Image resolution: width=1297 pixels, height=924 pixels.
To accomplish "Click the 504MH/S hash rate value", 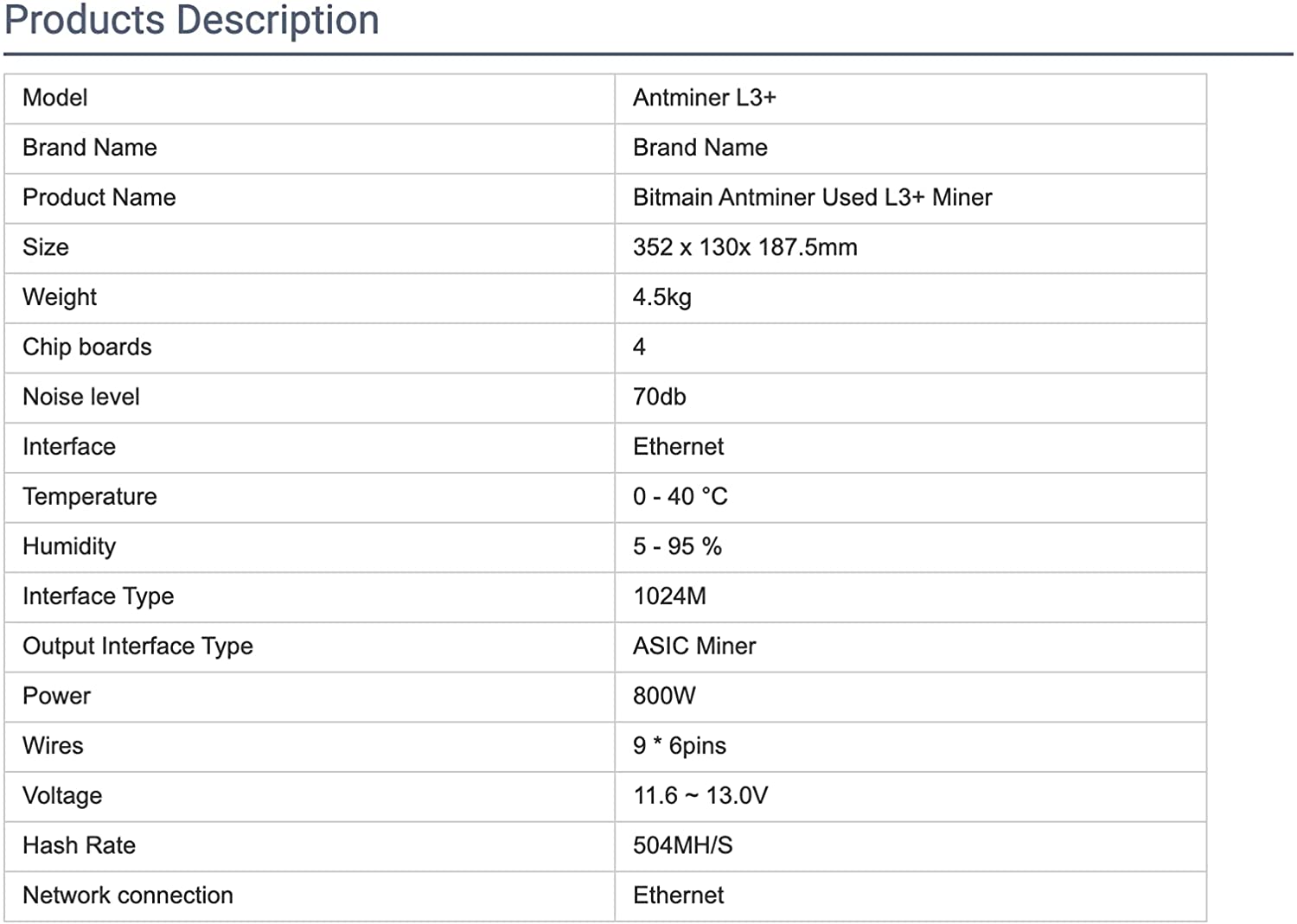I will point(682,845).
